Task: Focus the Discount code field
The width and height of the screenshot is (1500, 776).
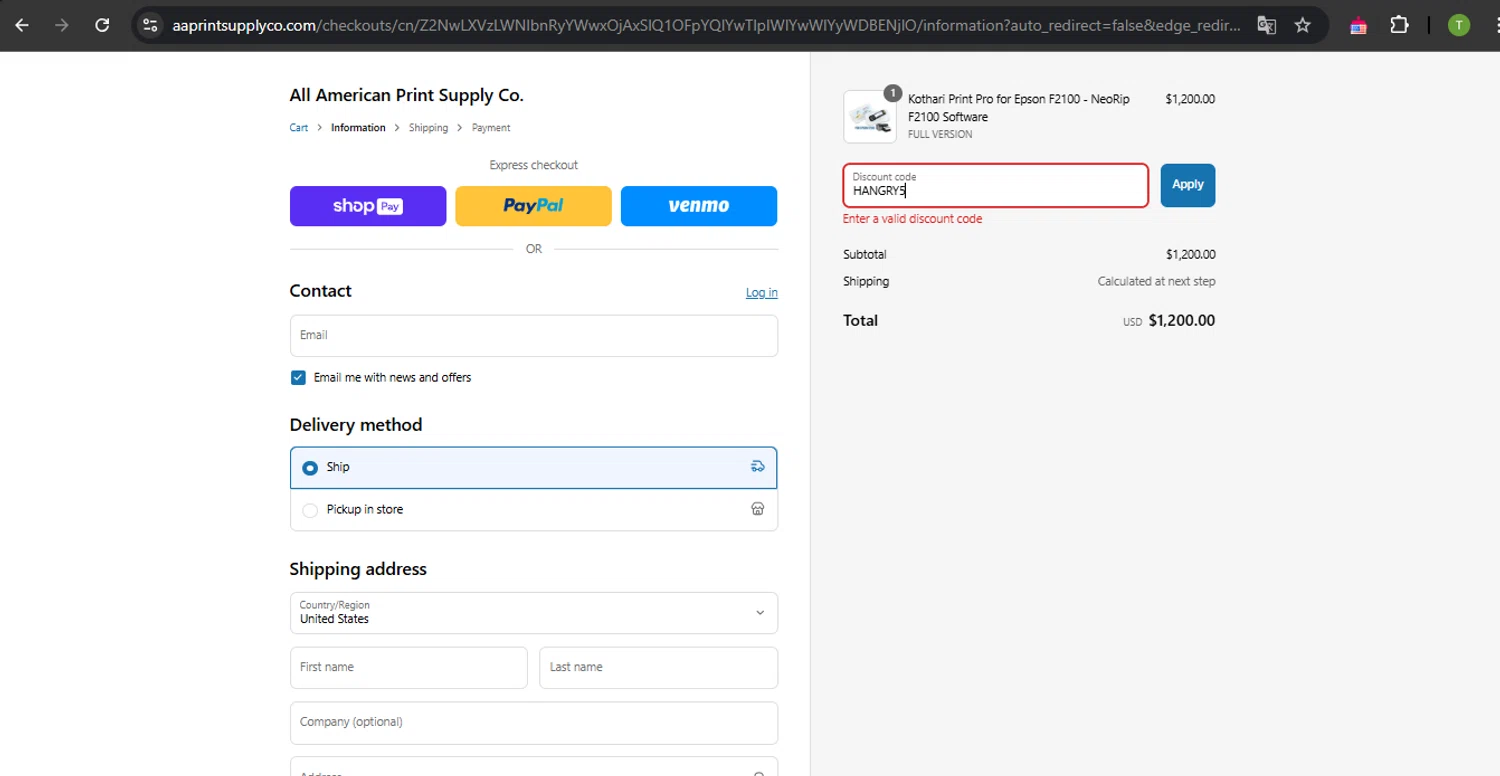Action: pyautogui.click(x=996, y=185)
